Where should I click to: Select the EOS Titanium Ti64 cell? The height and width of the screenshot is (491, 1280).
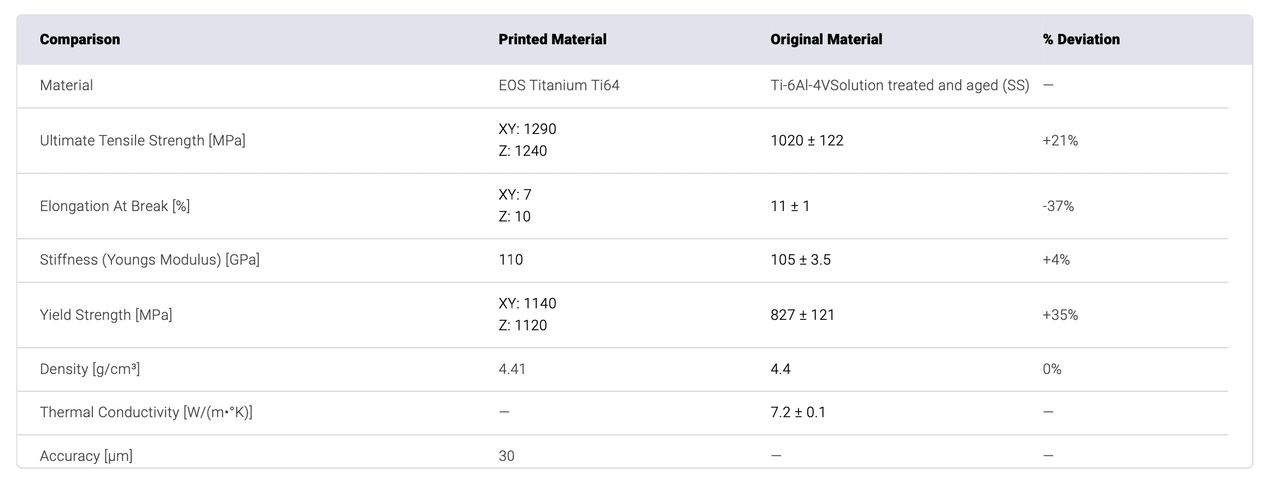coord(559,86)
